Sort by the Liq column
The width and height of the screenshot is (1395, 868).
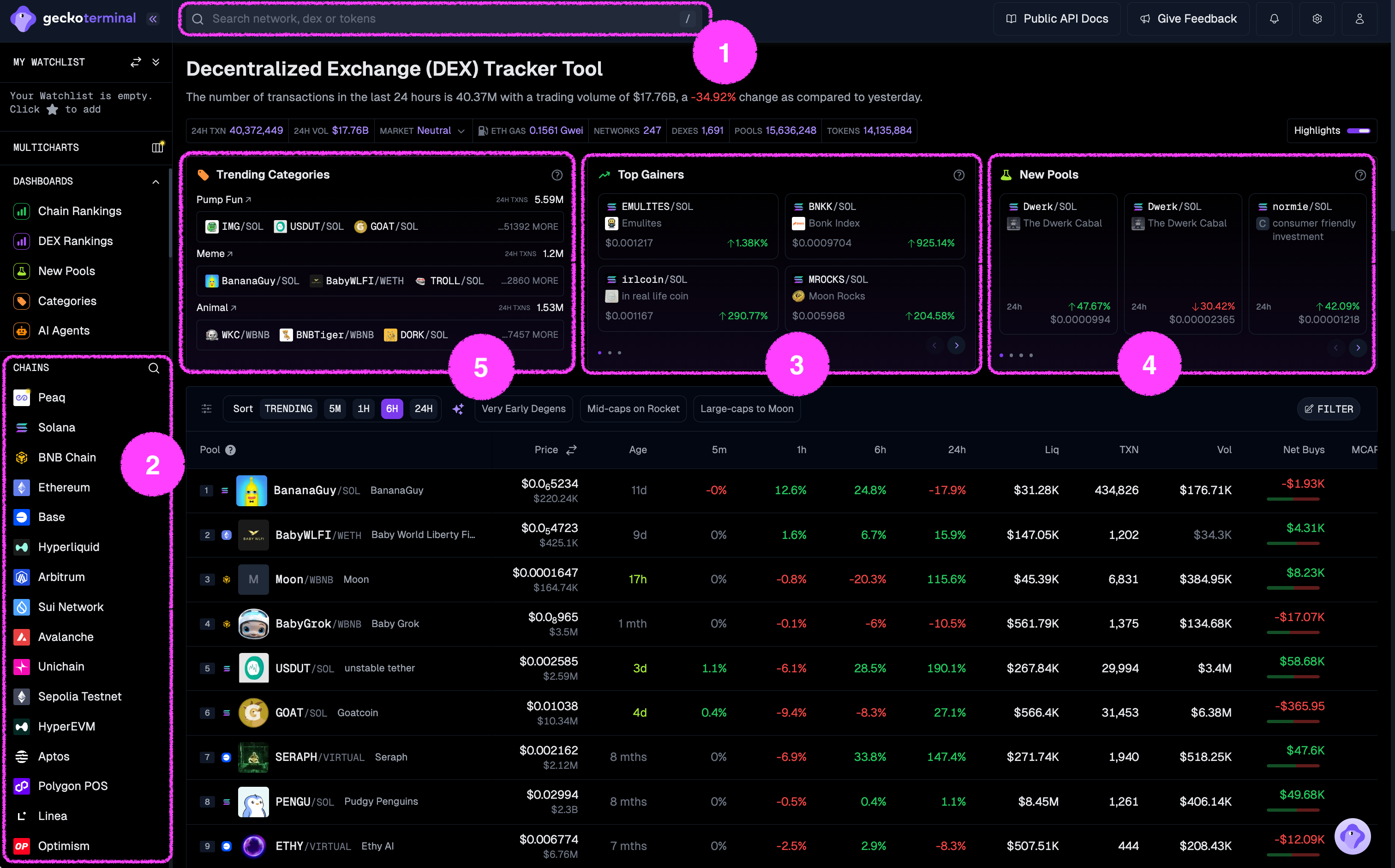(x=1052, y=450)
